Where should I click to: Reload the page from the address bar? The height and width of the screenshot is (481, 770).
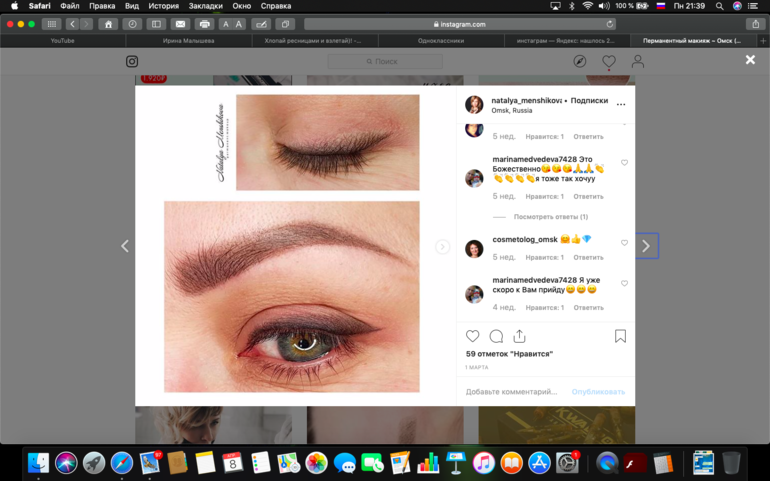click(x=610, y=24)
